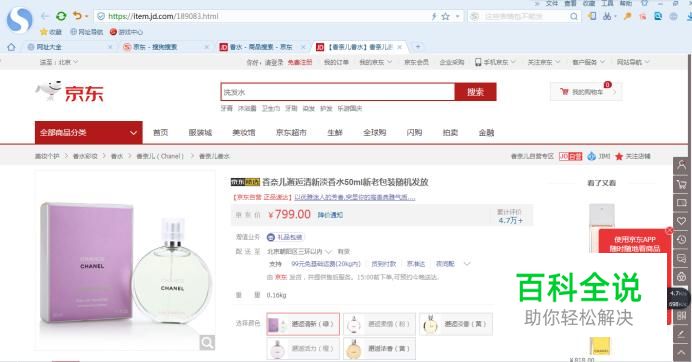Image resolution: width=692 pixels, height=362 pixels.
Task: Zoom product image with the magnifier icon
Action: 207,342
